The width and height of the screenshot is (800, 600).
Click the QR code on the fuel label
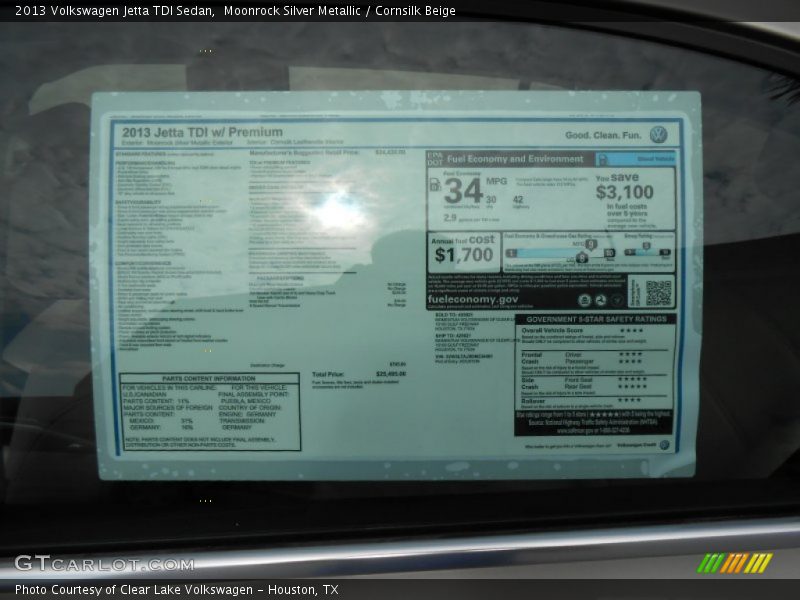(x=658, y=292)
